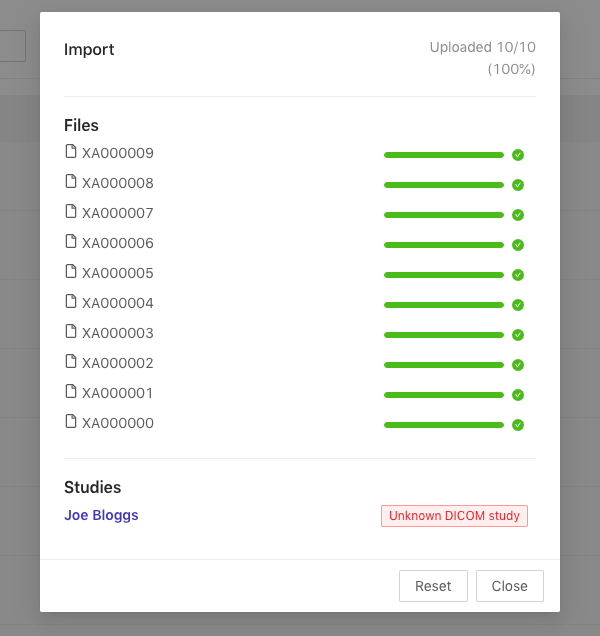This screenshot has width=600, height=636.
Task: Click the green success checkmark for XA000009
Action: coord(518,155)
